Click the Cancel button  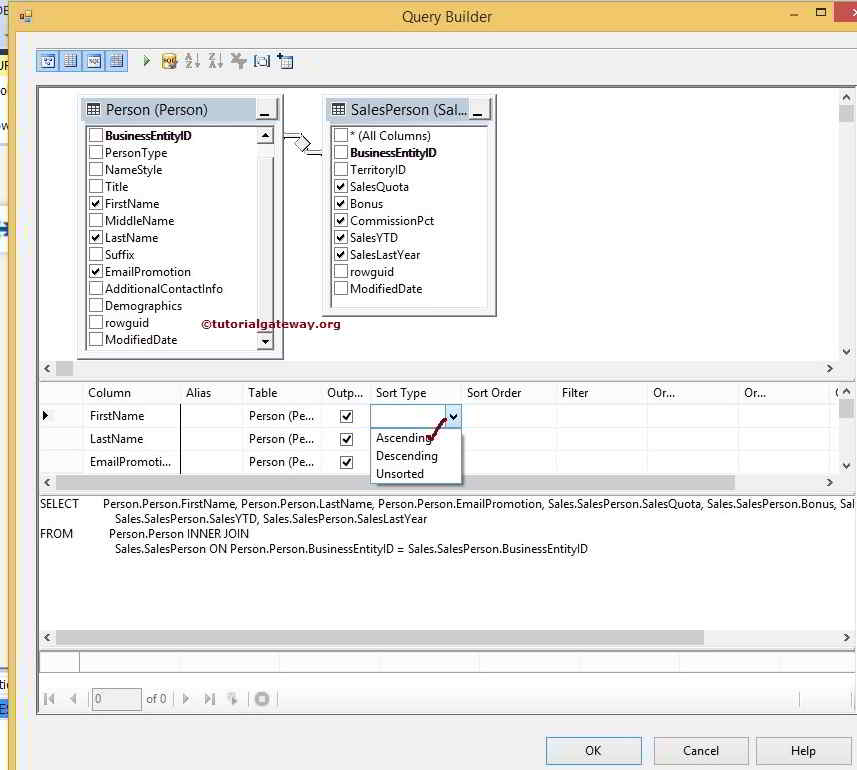[x=700, y=750]
